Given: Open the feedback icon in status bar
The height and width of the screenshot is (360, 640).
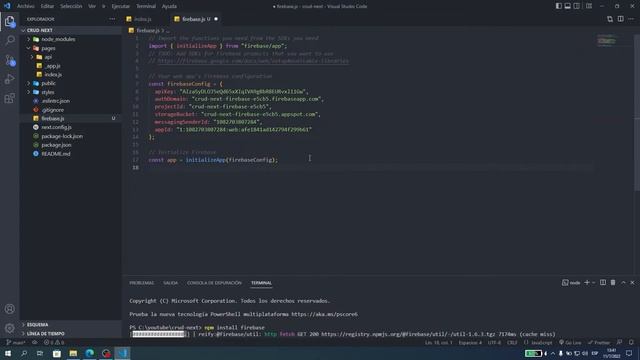Looking at the screenshot, I should click(x=620, y=342).
